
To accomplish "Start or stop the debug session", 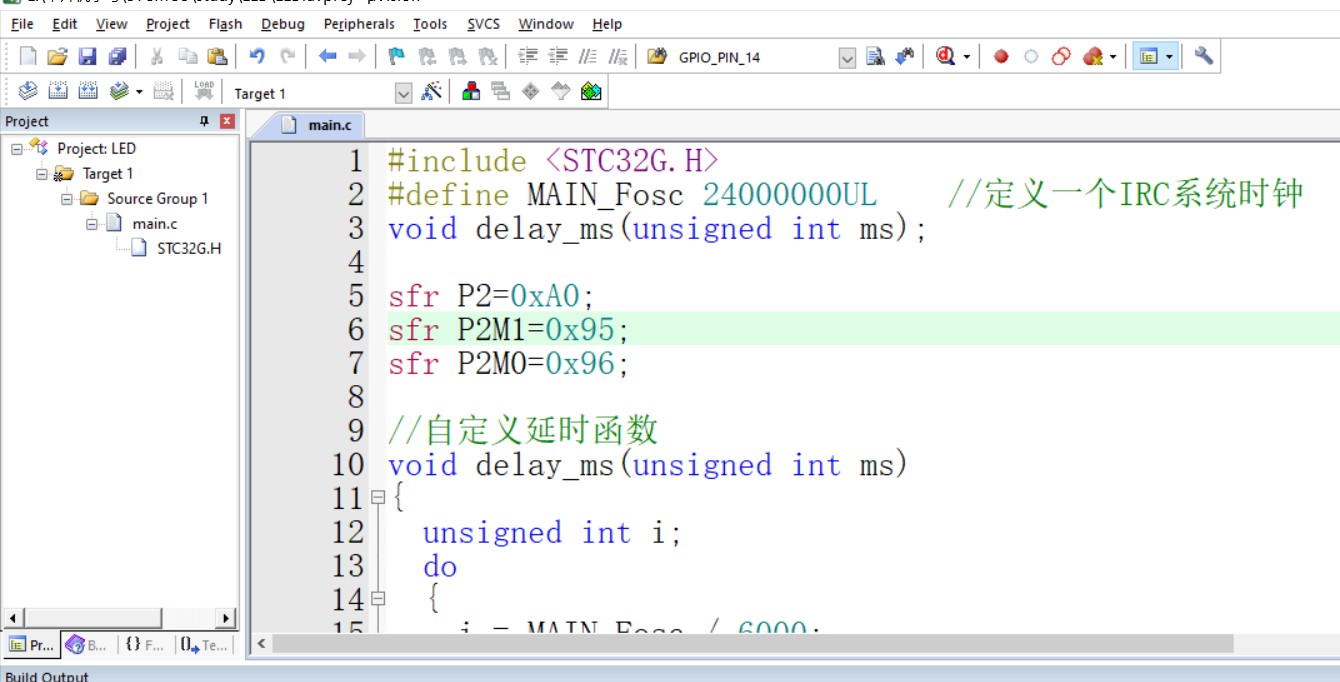I will (x=946, y=57).
